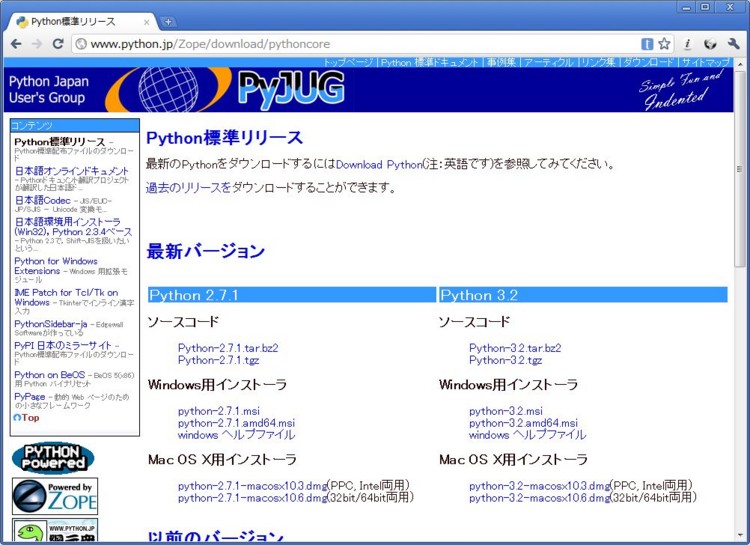Open サイトマップ in top navigation
Viewport: 750px width, 545px height.
[706, 62]
